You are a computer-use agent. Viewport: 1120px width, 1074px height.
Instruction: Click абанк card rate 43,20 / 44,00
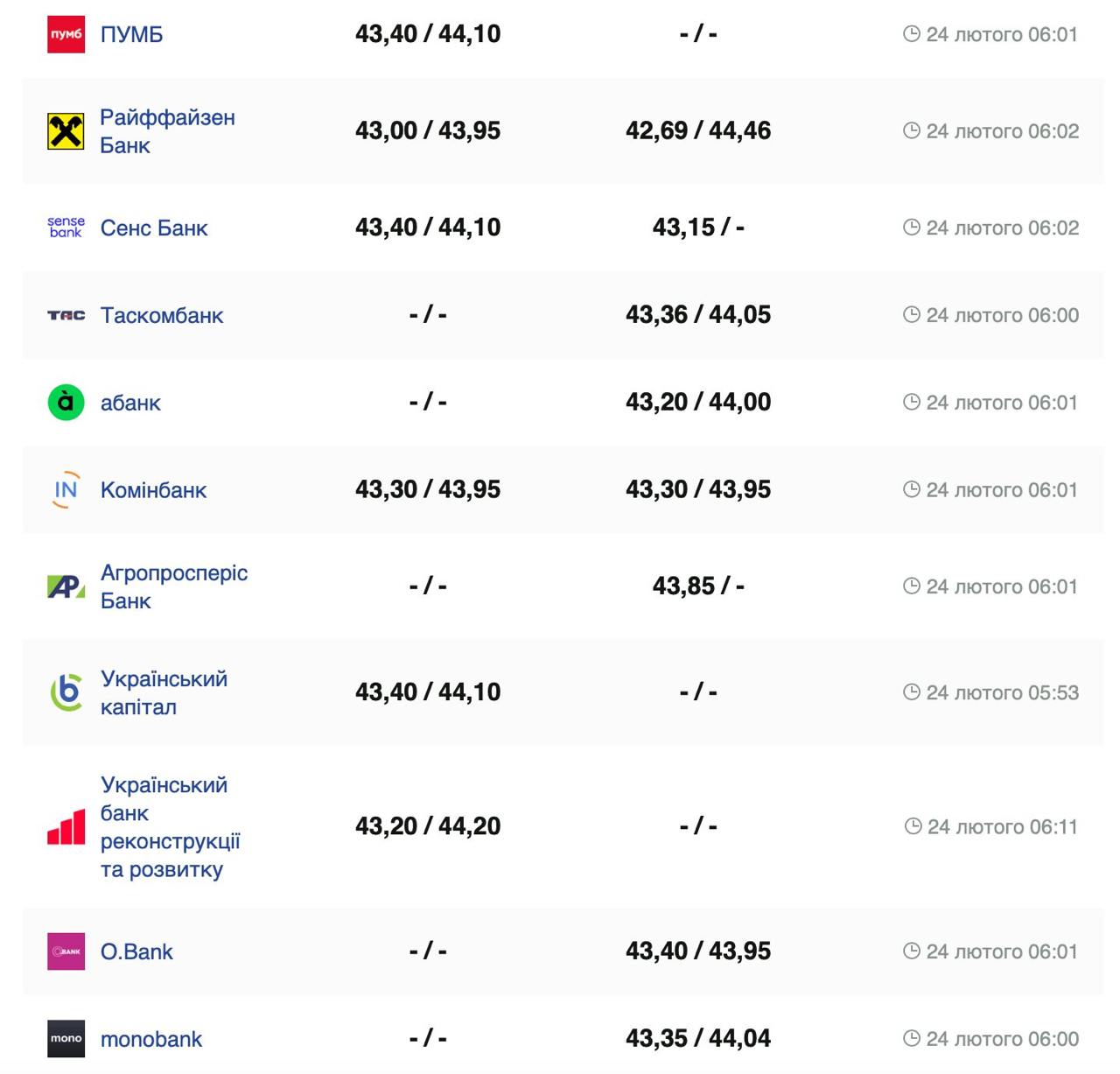pos(697,403)
